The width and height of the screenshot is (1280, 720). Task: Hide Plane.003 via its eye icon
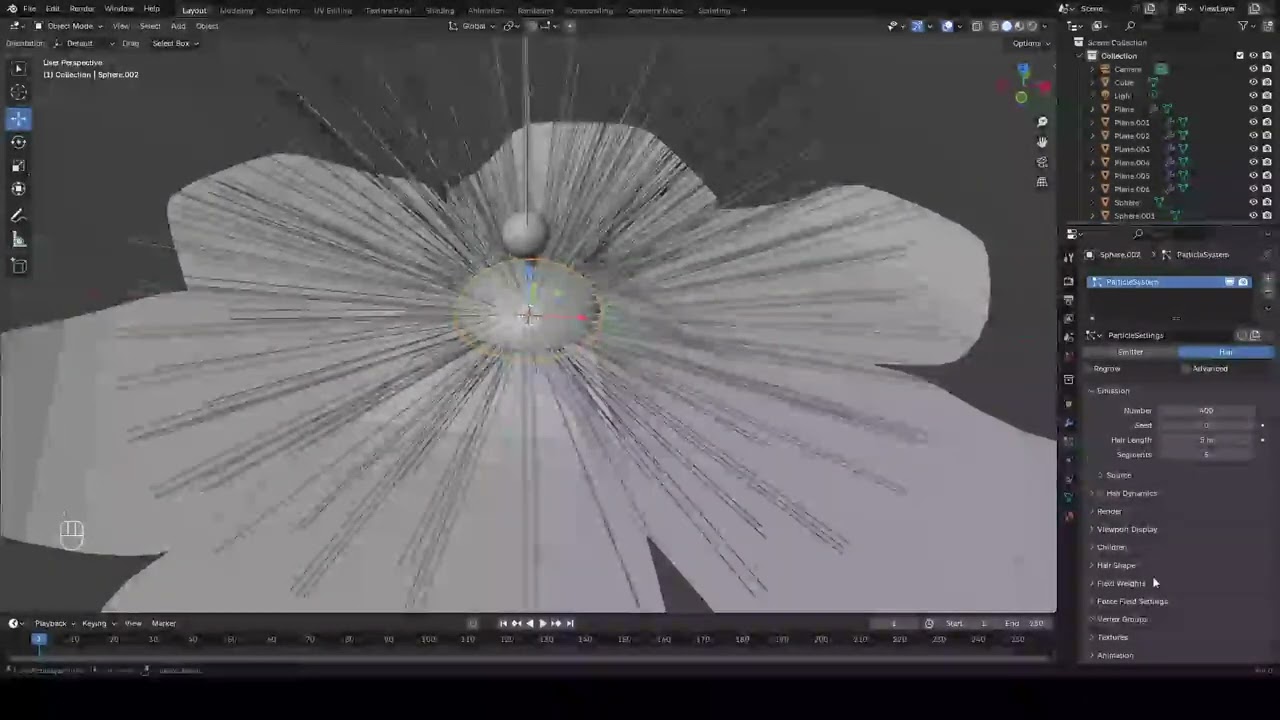[x=1253, y=149]
